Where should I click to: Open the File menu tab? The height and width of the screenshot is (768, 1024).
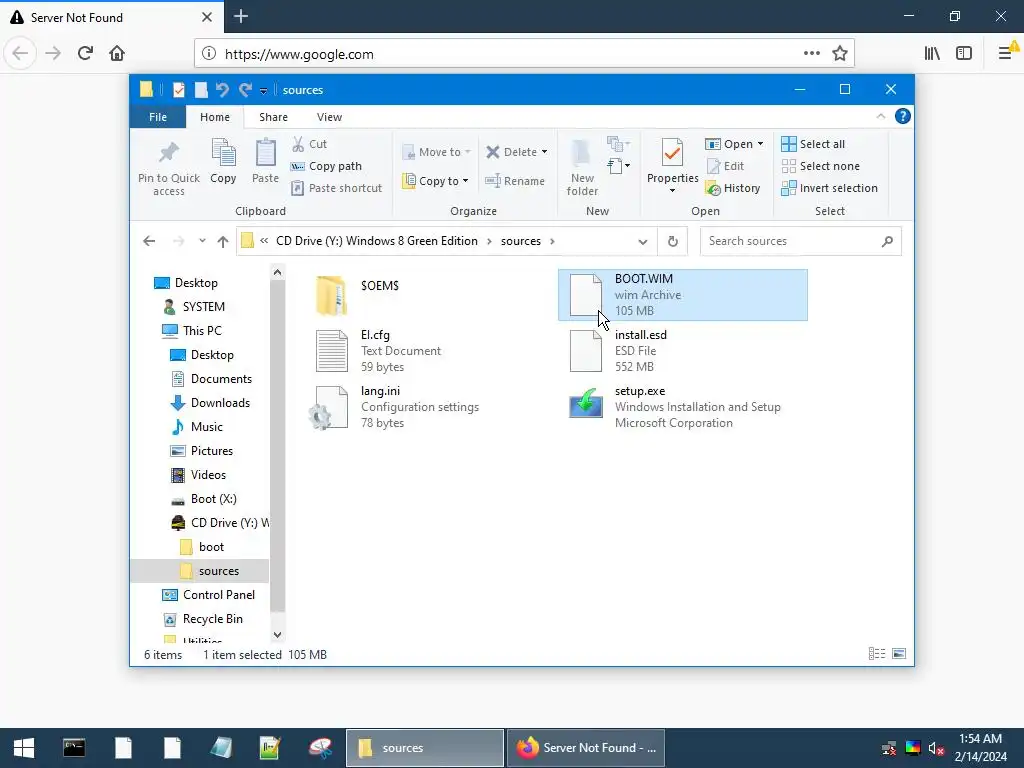(x=158, y=117)
